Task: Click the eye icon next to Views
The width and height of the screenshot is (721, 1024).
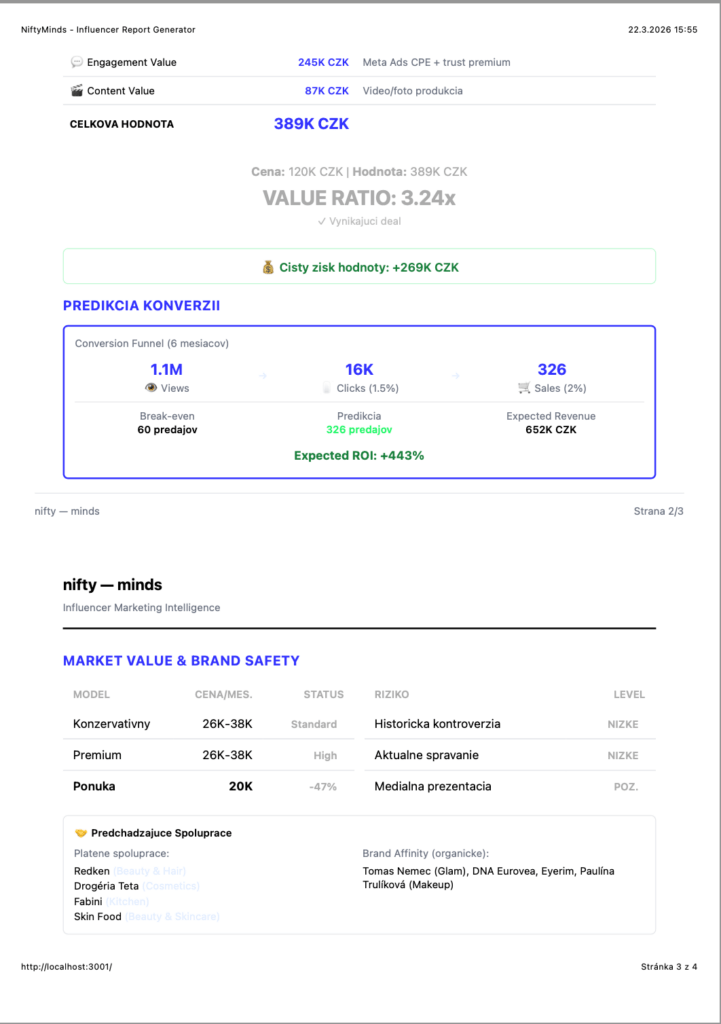Action: (x=151, y=388)
